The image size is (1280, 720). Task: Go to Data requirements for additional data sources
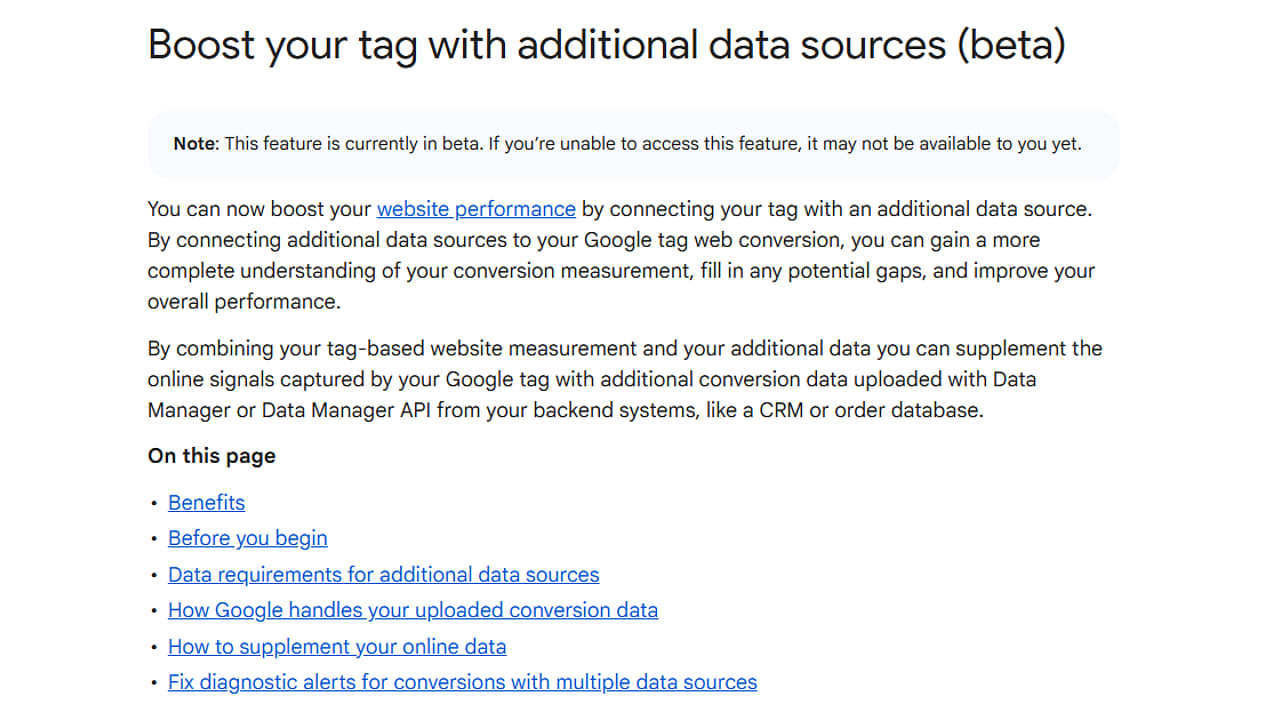[x=384, y=575]
